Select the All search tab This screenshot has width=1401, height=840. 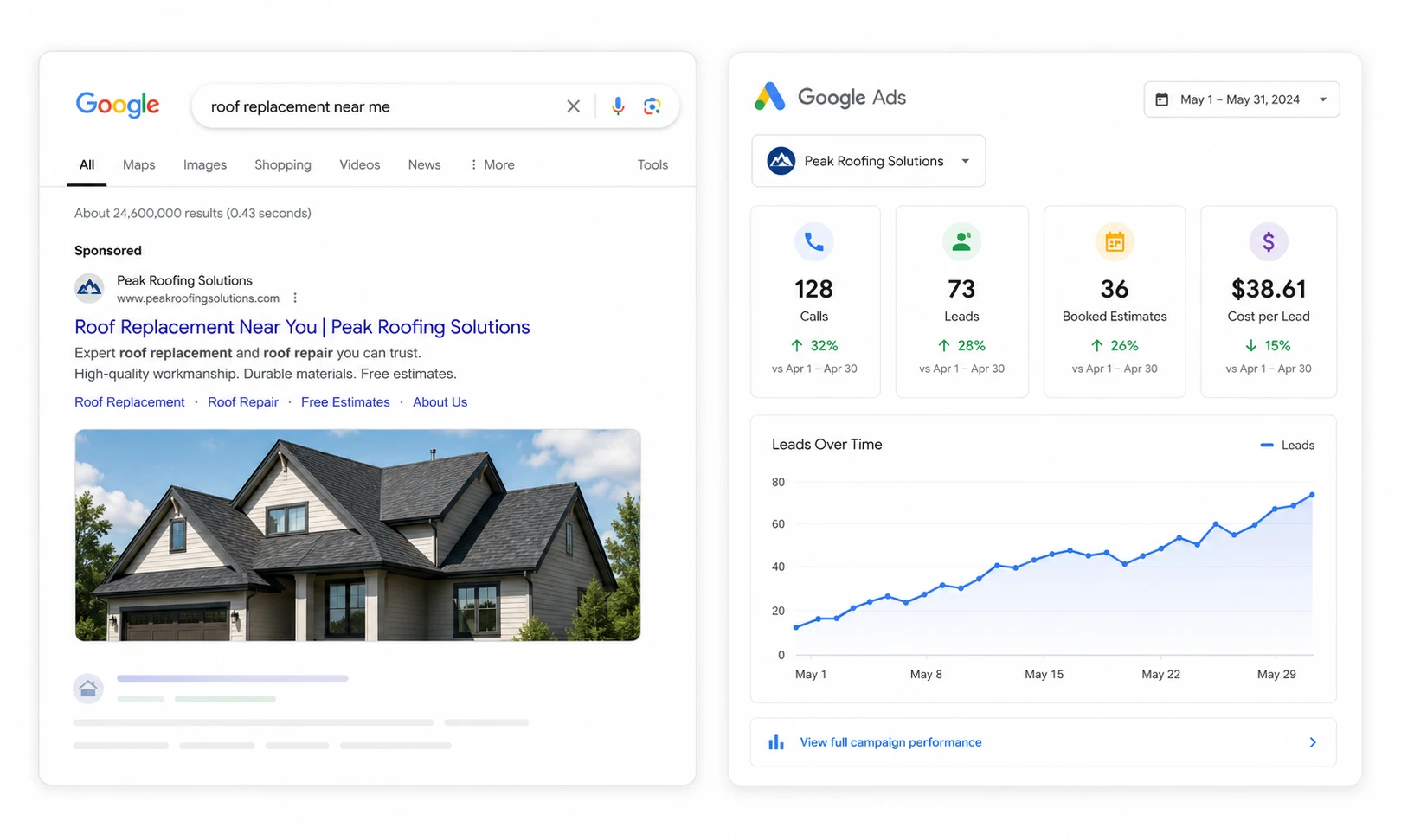click(x=87, y=164)
